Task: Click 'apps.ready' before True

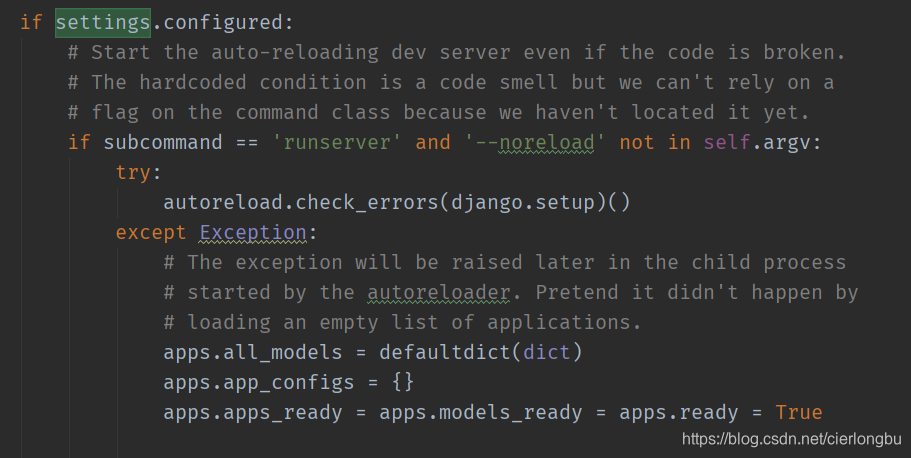Action: [679, 413]
